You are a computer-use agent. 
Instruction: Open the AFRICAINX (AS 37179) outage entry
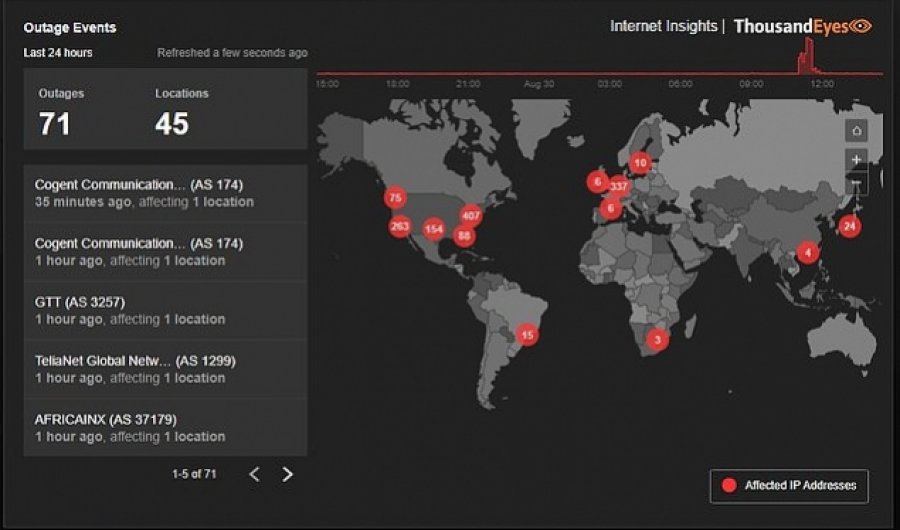point(165,428)
